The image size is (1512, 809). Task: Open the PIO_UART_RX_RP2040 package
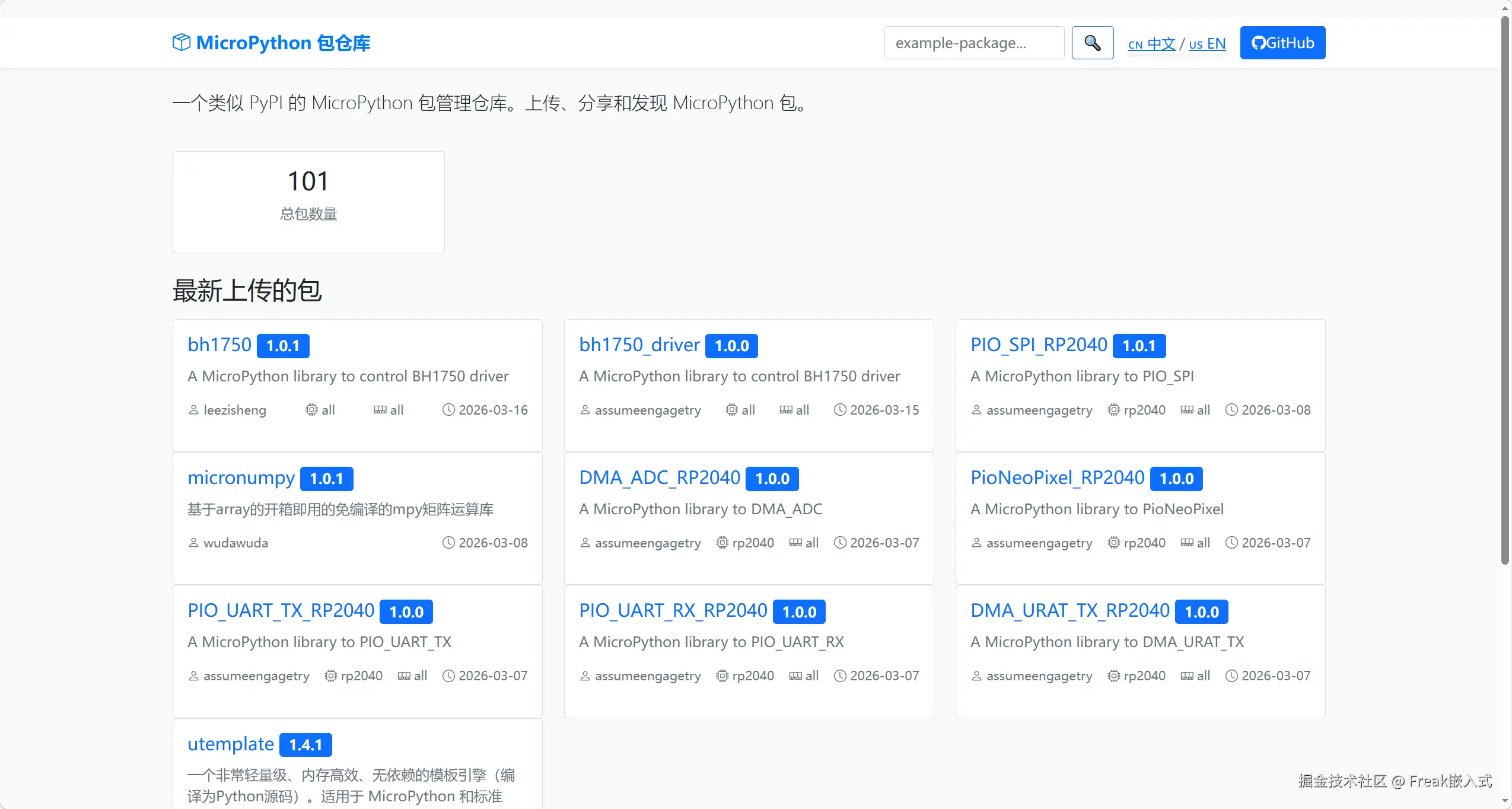[673, 610]
